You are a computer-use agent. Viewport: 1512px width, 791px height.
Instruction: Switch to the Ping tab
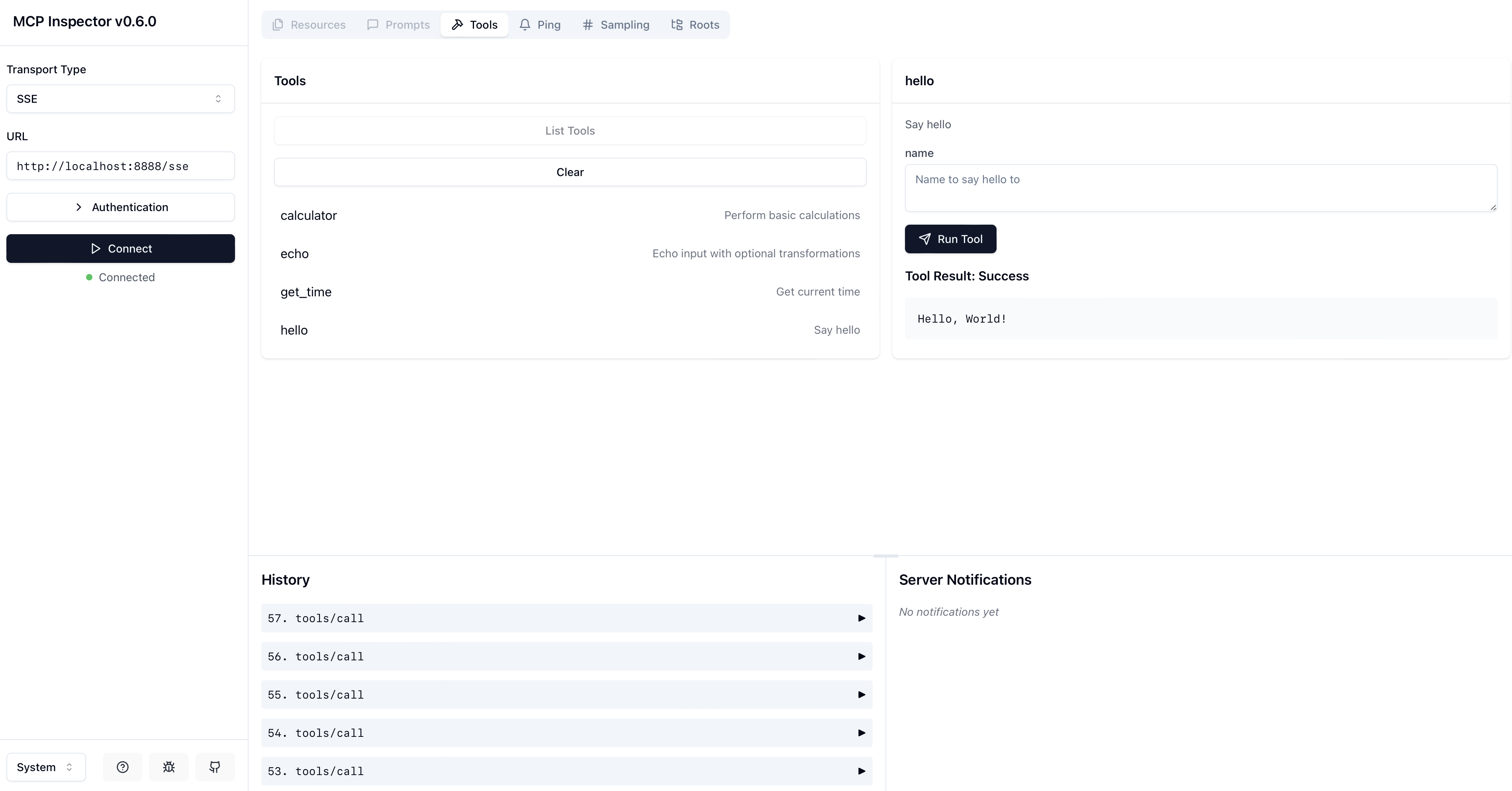(x=539, y=25)
